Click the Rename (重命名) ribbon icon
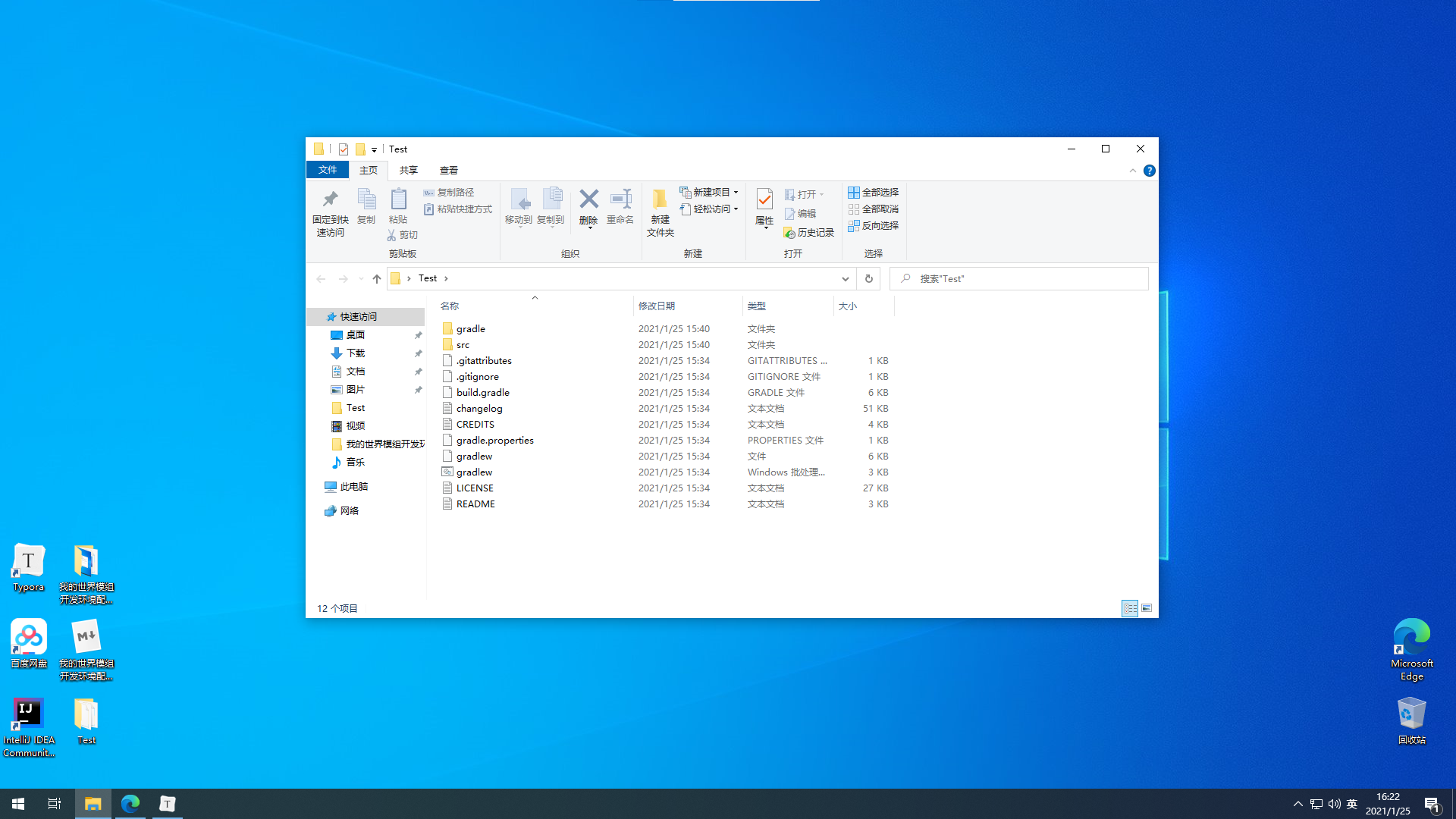 (x=620, y=206)
